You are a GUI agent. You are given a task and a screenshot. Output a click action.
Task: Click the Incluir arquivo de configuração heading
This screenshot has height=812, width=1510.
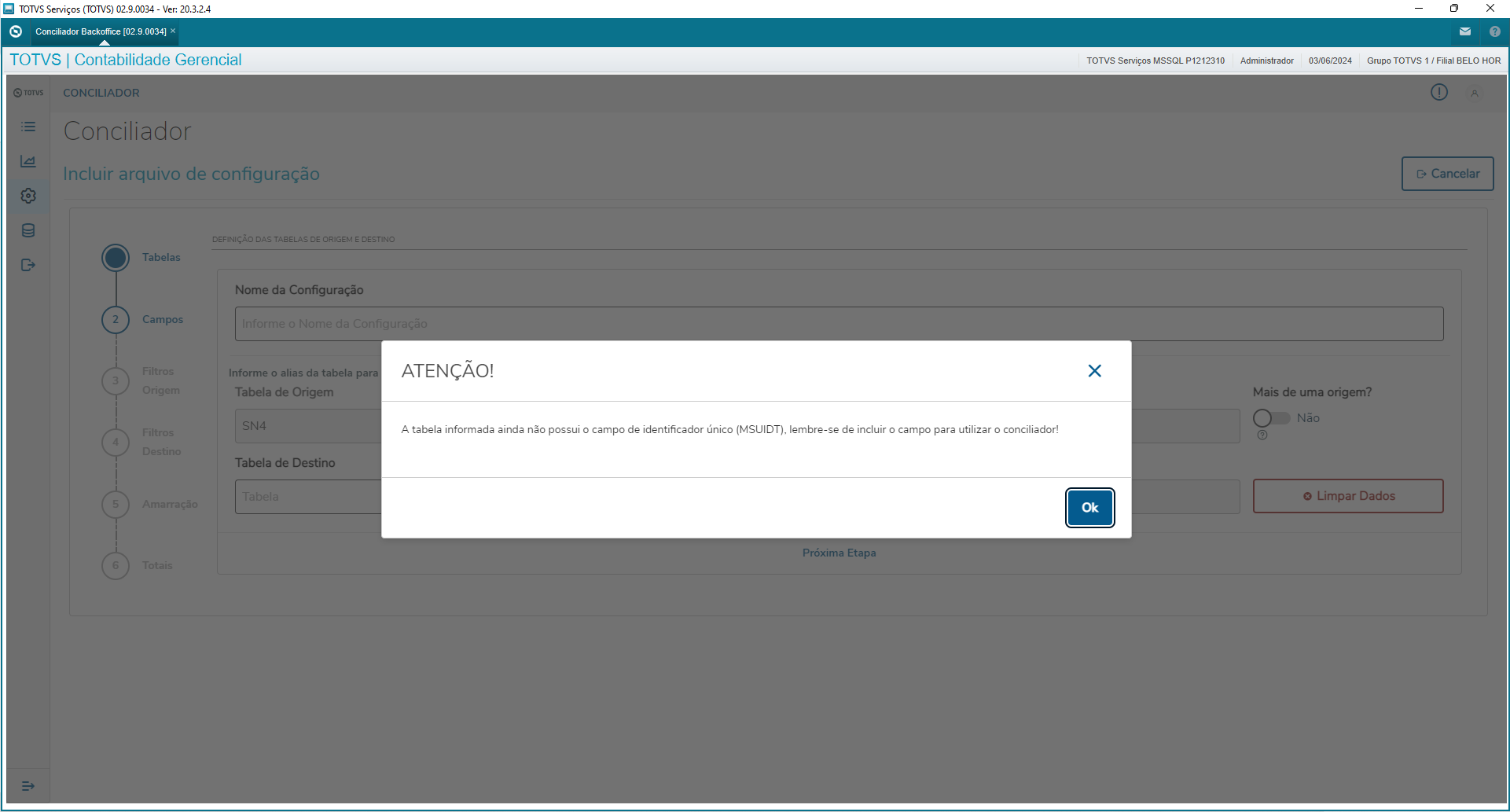(x=191, y=174)
